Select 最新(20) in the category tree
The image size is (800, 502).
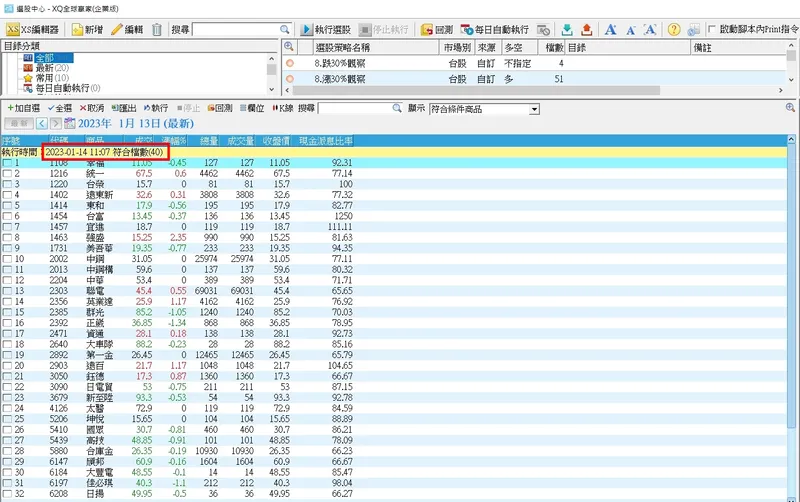tap(54, 68)
